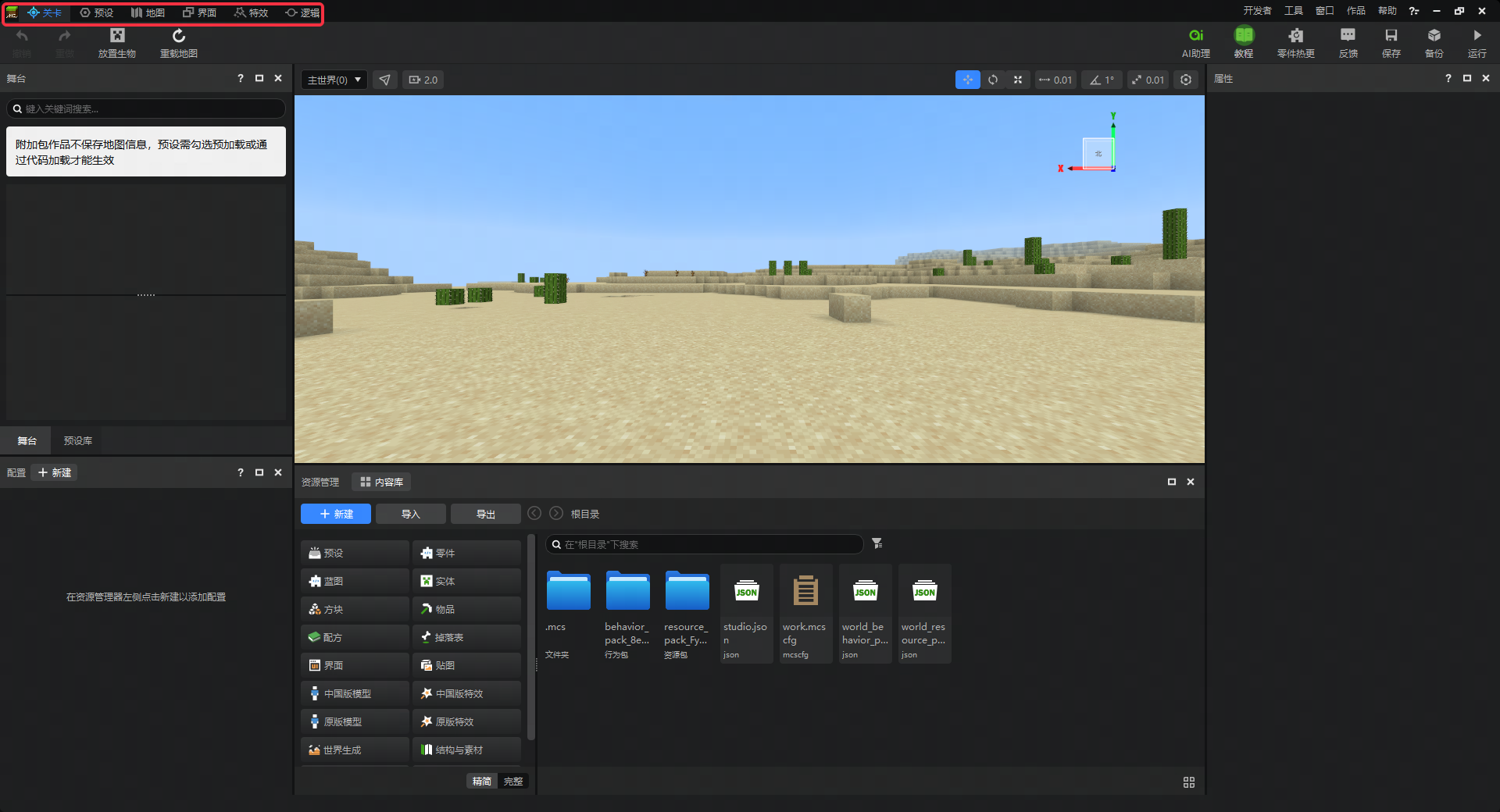This screenshot has width=1500, height=812.
Task: Open the 工具 tools menu
Action: 1294,11
